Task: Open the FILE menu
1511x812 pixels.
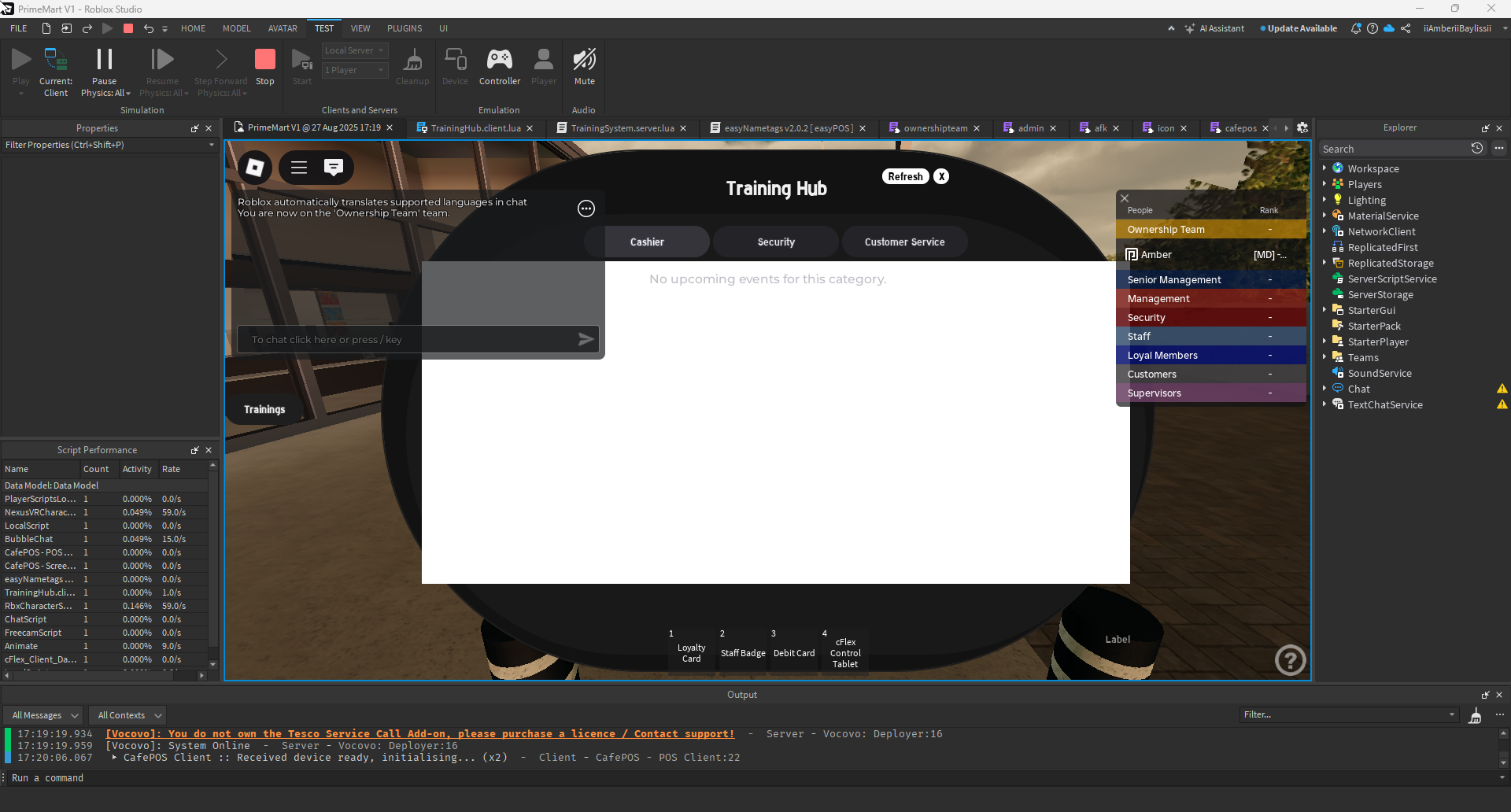Action: (x=19, y=28)
